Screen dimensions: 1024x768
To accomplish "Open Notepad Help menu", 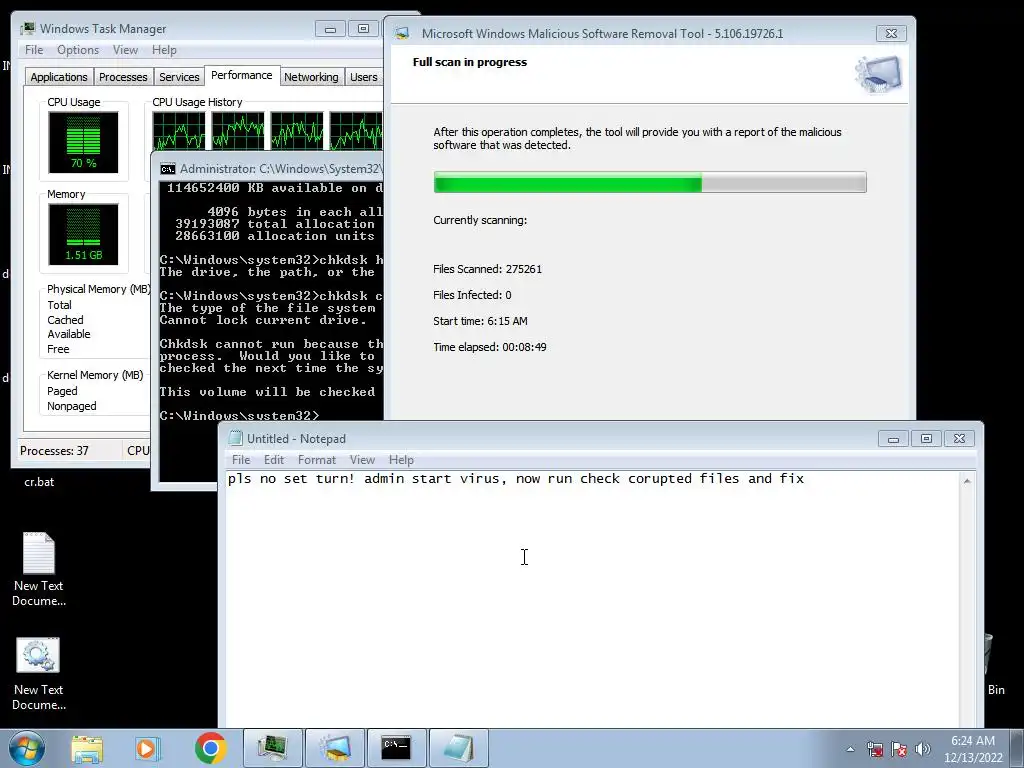I will pos(401,460).
